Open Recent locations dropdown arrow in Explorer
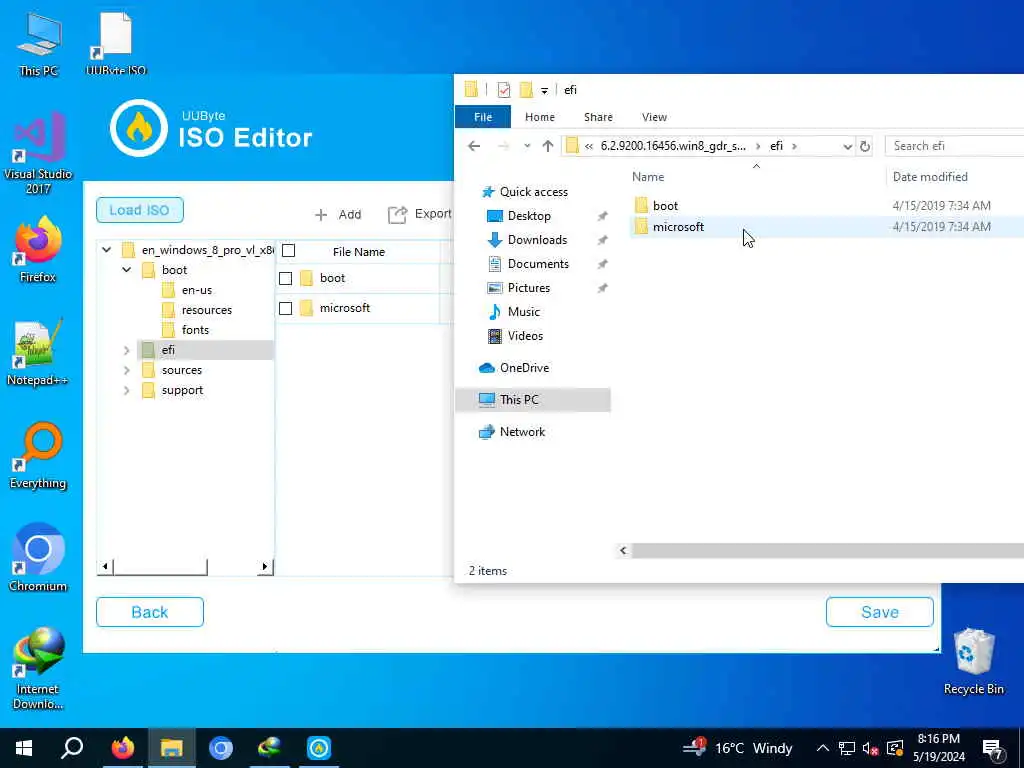 (x=527, y=146)
